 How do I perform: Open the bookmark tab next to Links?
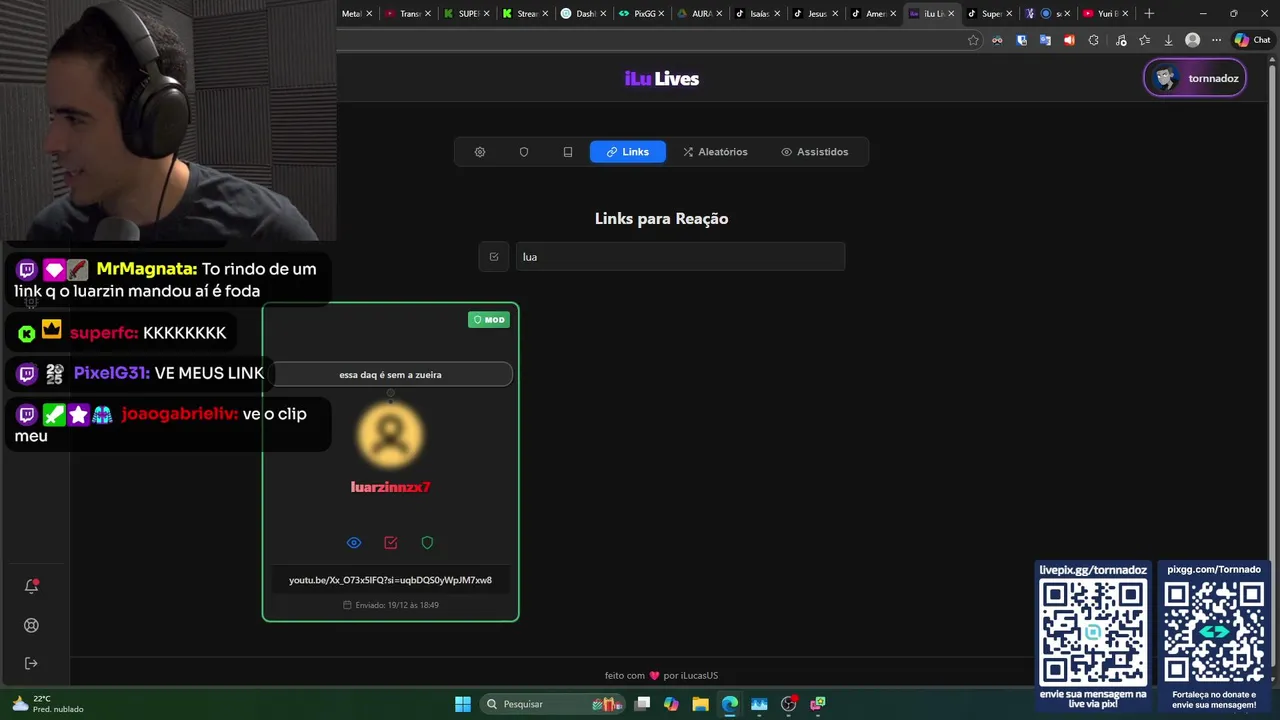coord(568,152)
